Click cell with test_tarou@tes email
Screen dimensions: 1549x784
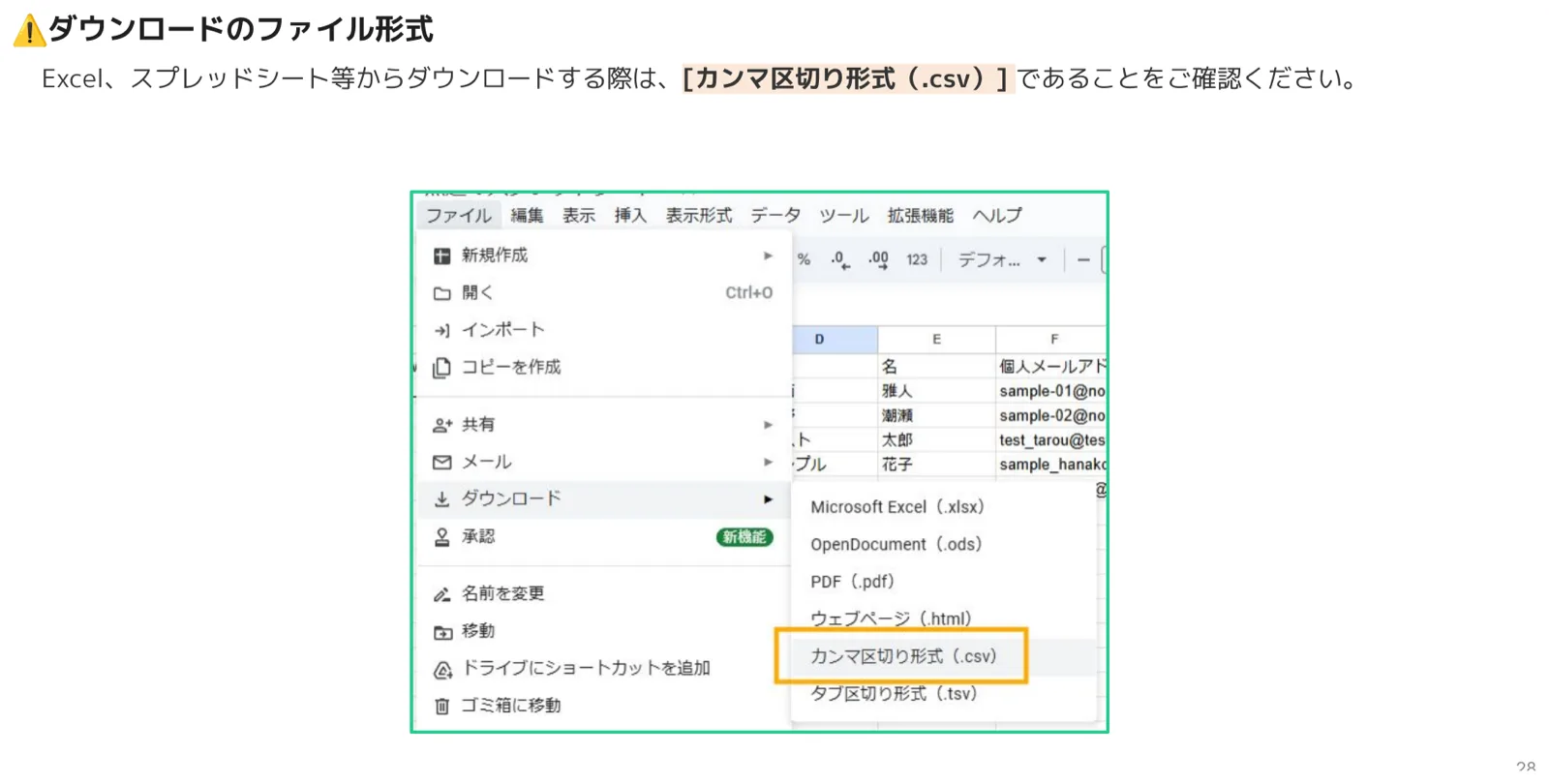[1051, 440]
